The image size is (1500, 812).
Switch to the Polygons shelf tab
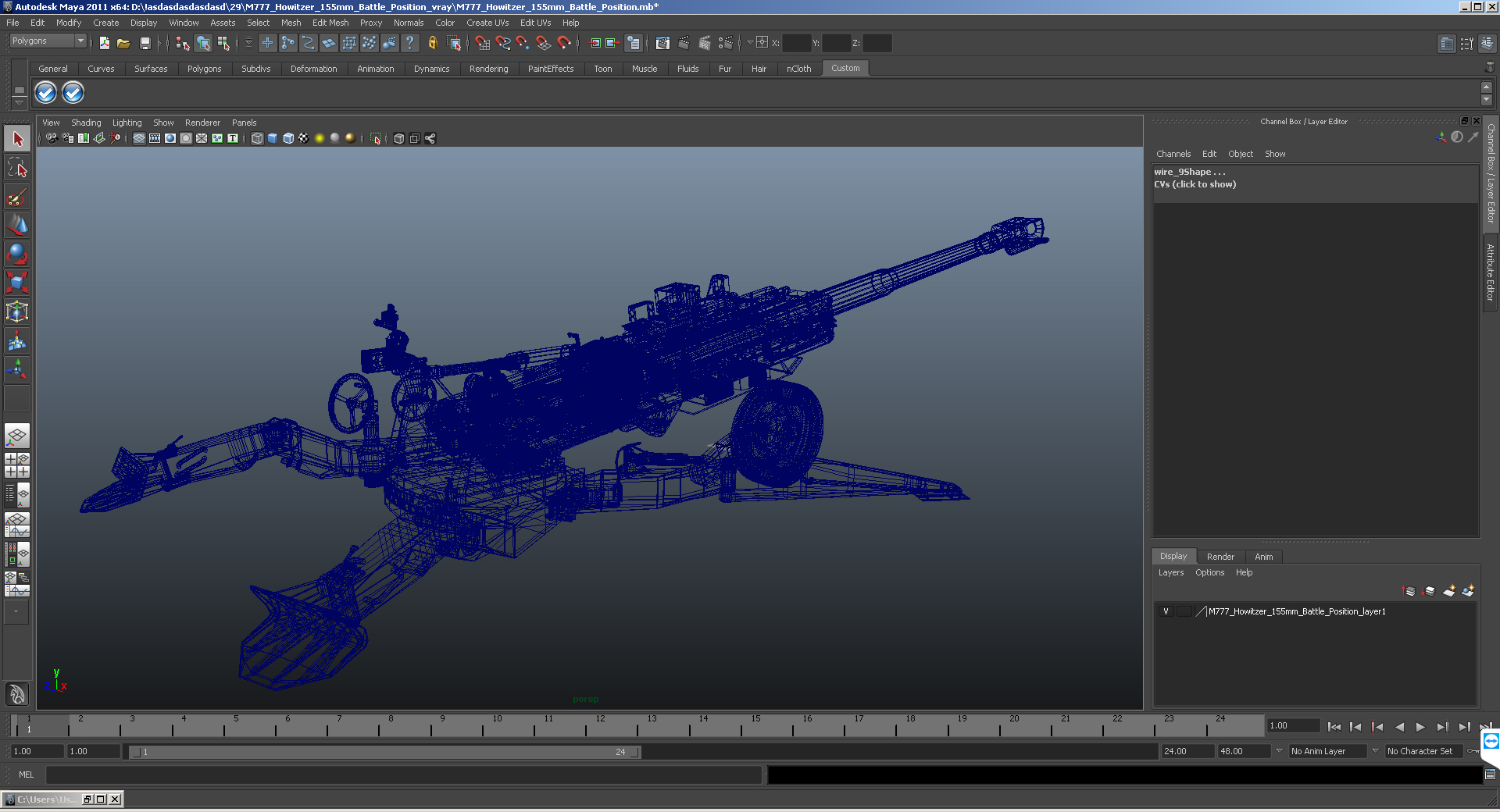pos(204,69)
